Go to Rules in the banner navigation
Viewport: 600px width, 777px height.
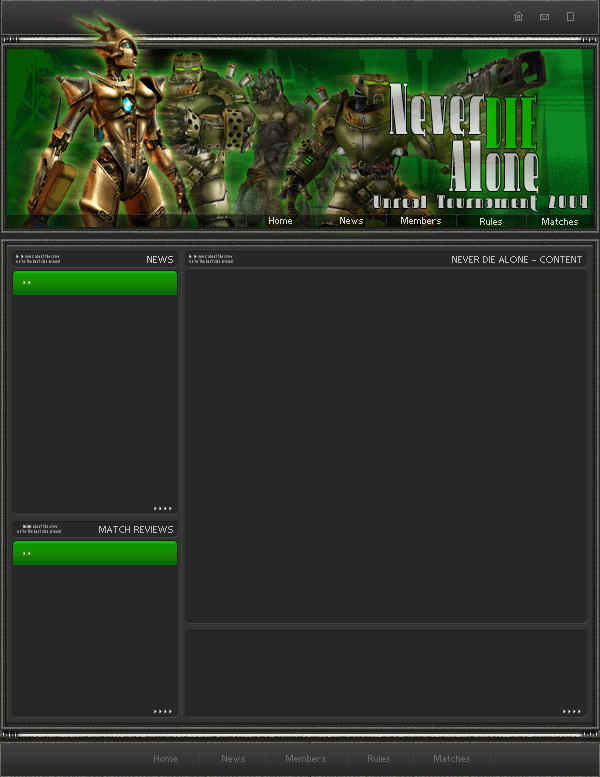pos(490,221)
